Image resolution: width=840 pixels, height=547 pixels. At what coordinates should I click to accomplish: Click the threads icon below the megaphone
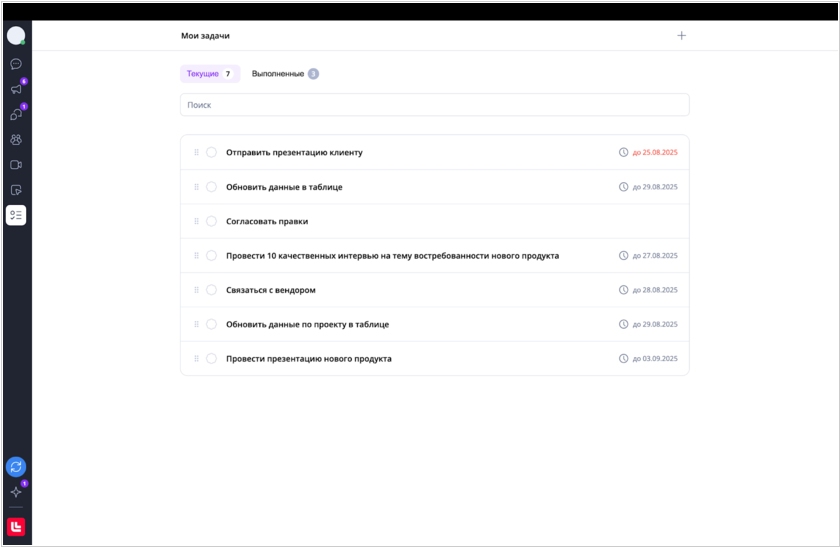16,115
